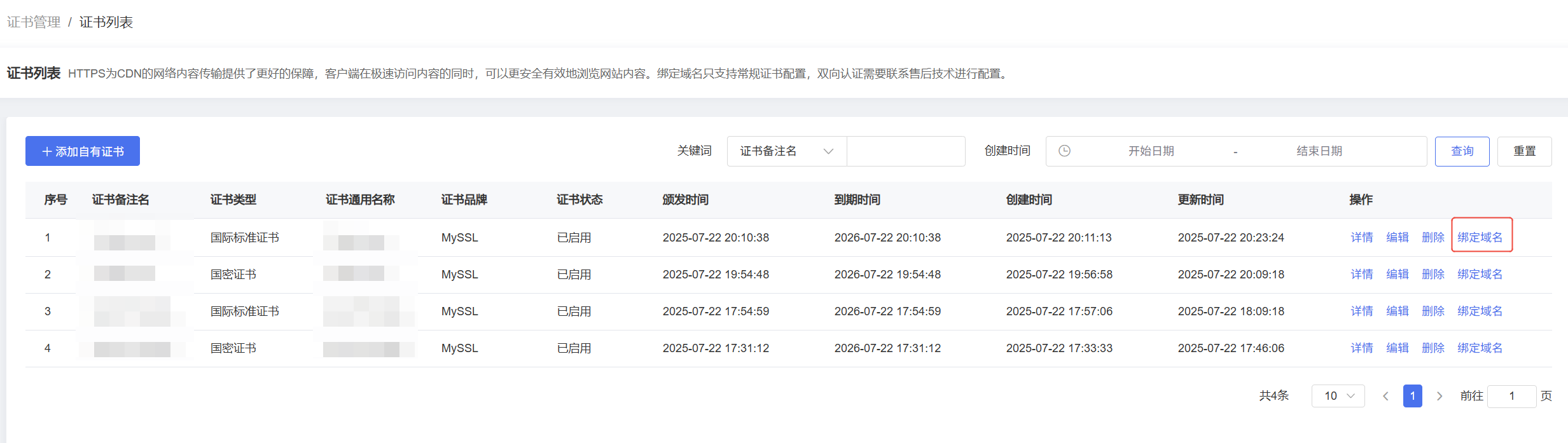The width and height of the screenshot is (1568, 443).
Task: Click the 更新时间 column header
Action: [x=1201, y=200]
